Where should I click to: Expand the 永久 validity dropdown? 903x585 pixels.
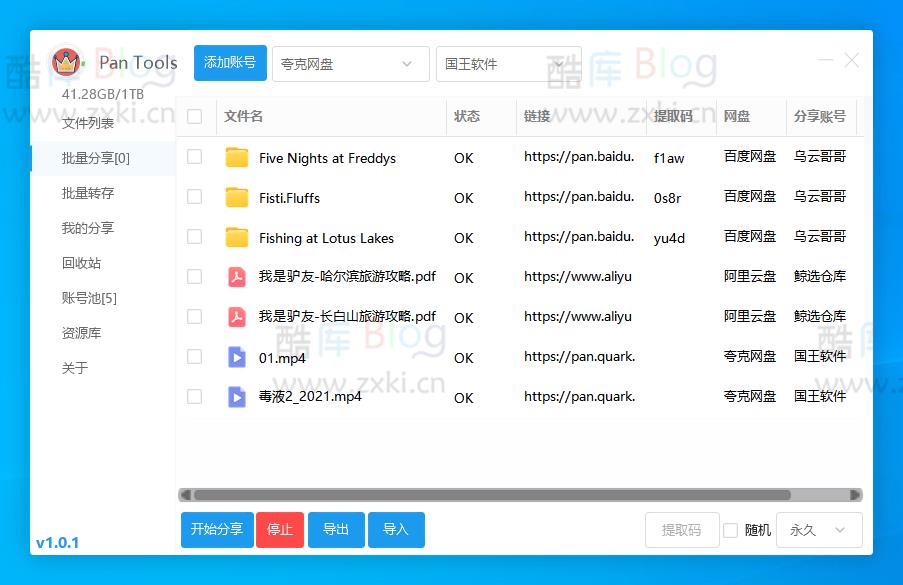click(x=818, y=530)
